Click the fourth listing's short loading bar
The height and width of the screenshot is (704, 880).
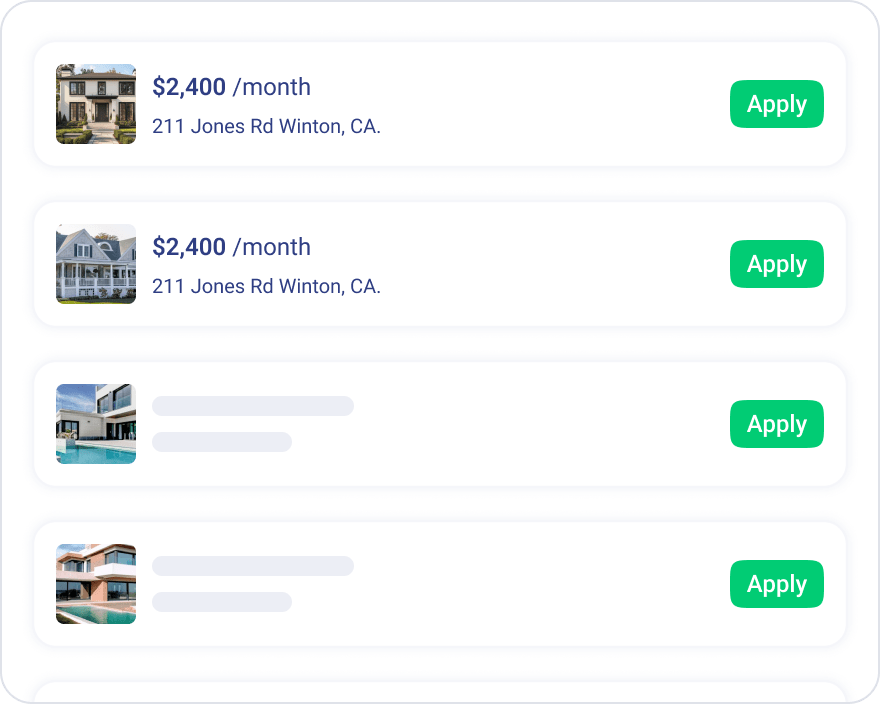[222, 602]
